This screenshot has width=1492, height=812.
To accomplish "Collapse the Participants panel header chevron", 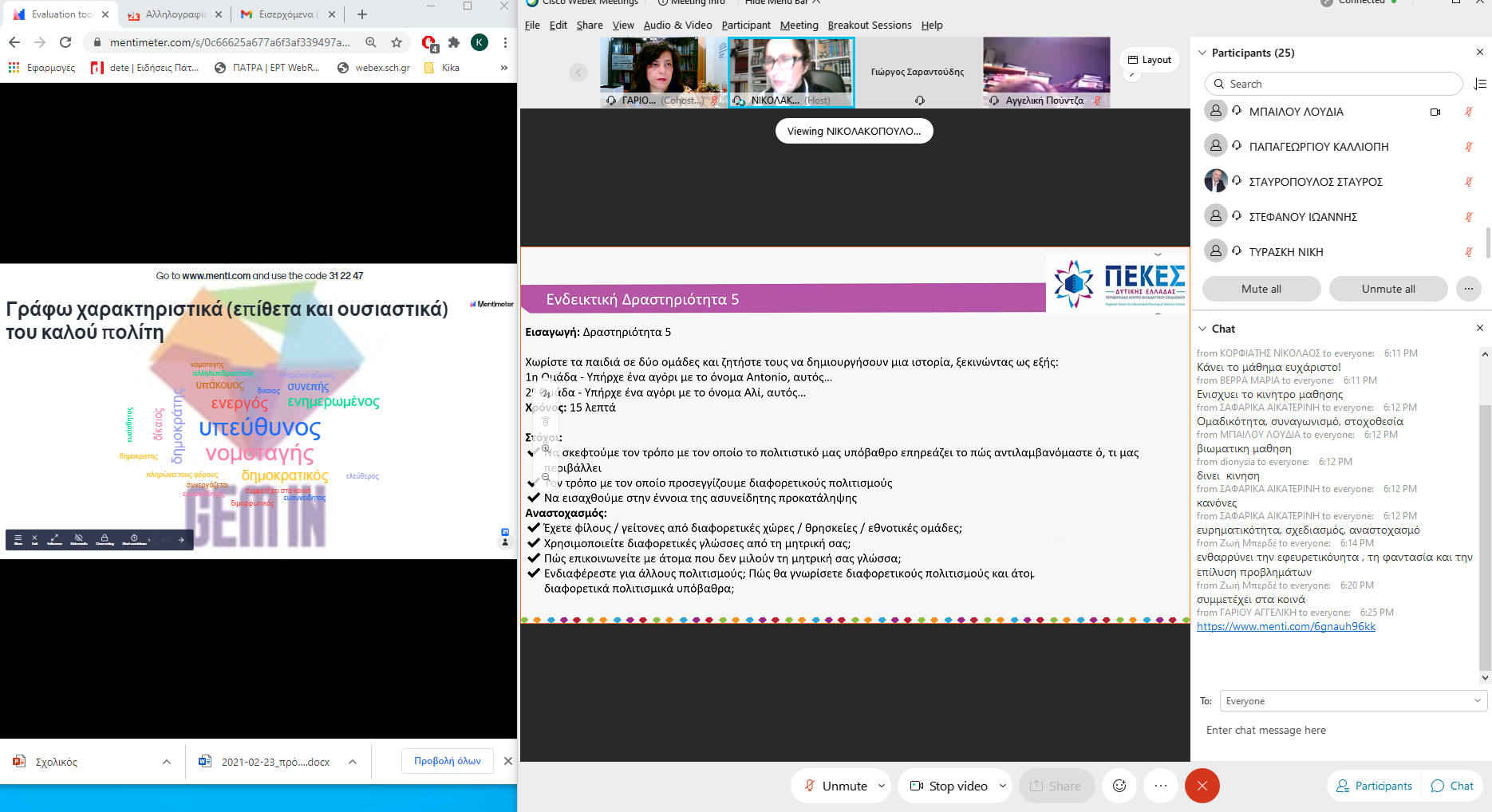I will [1202, 53].
